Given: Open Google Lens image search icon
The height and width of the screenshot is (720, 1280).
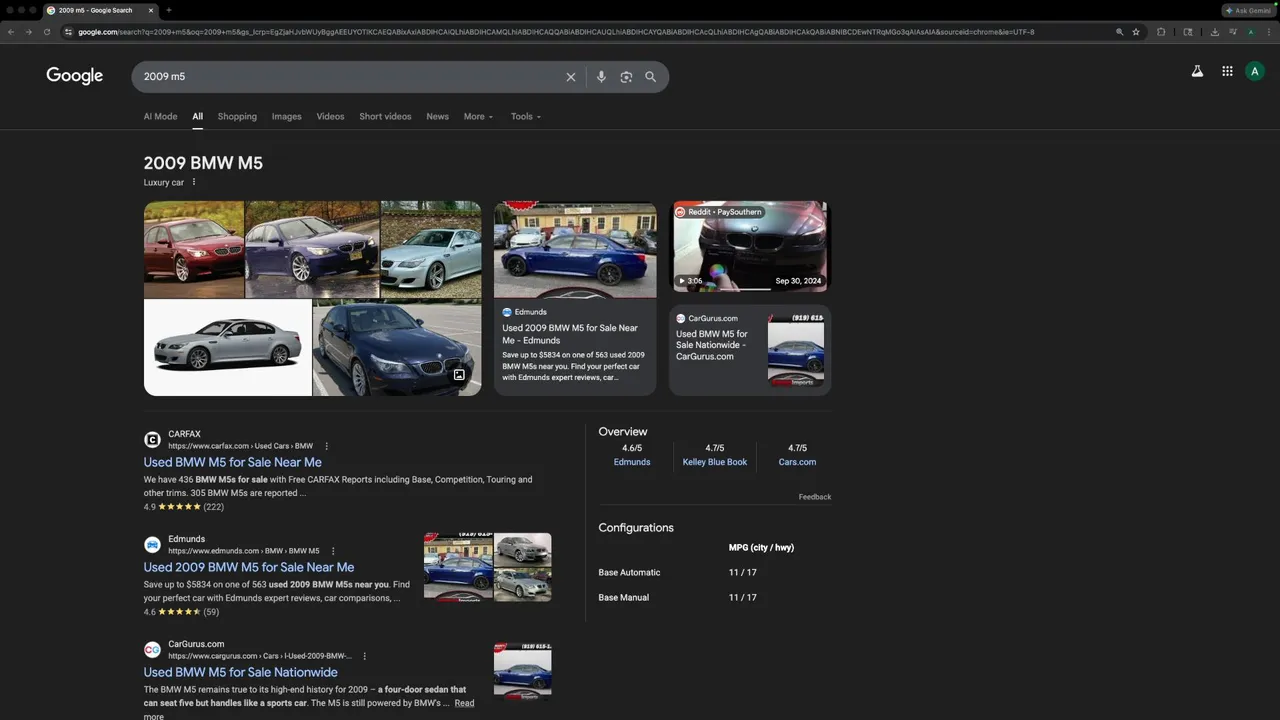Looking at the screenshot, I should click(626, 77).
